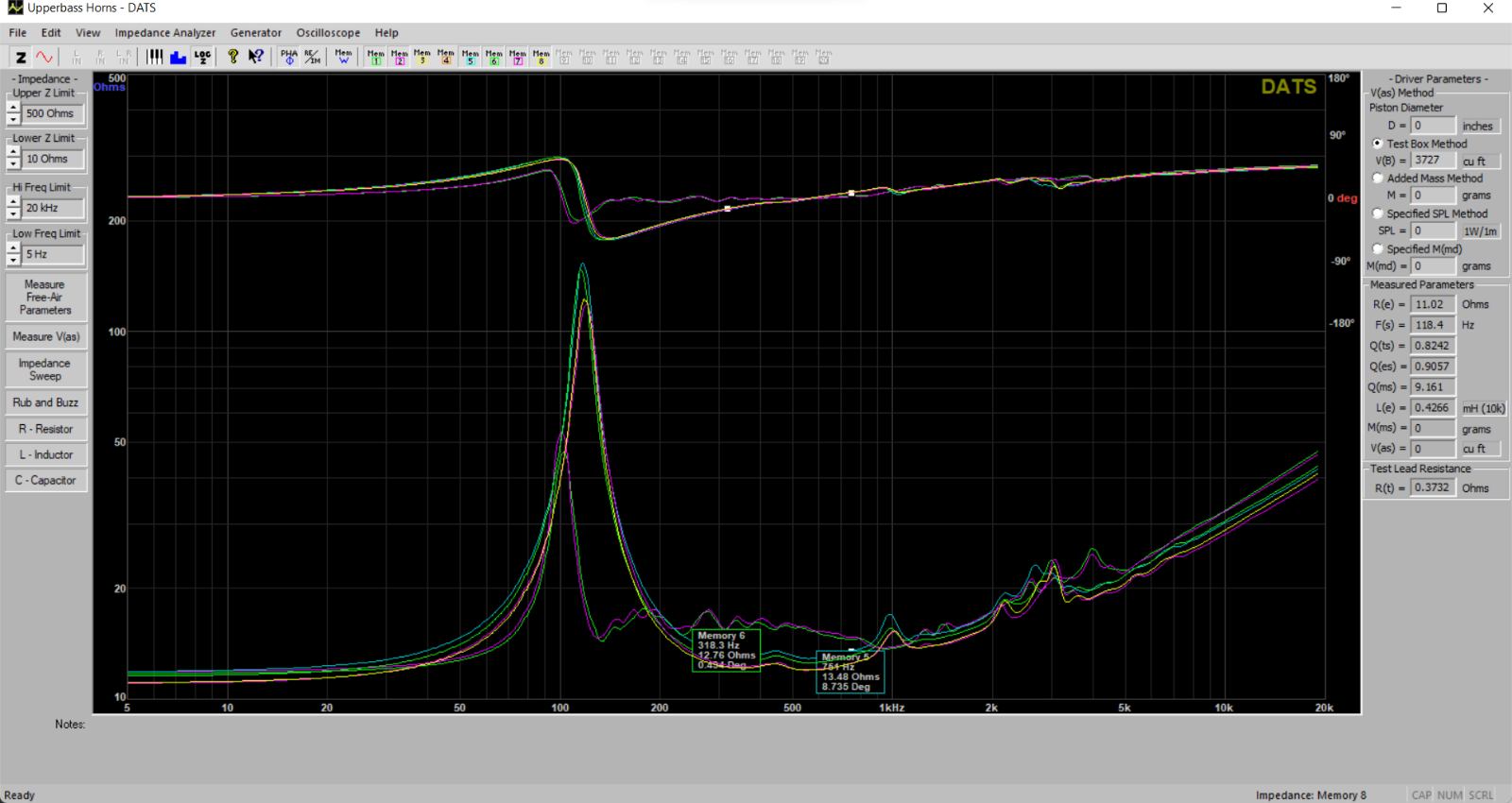Click the F(s) 118.4 value field
Image resolution: width=1512 pixels, height=803 pixels.
point(1433,325)
